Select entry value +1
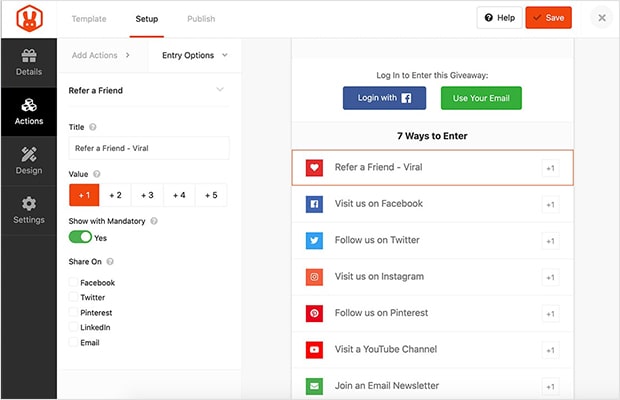The width and height of the screenshot is (620, 400). tap(84, 195)
